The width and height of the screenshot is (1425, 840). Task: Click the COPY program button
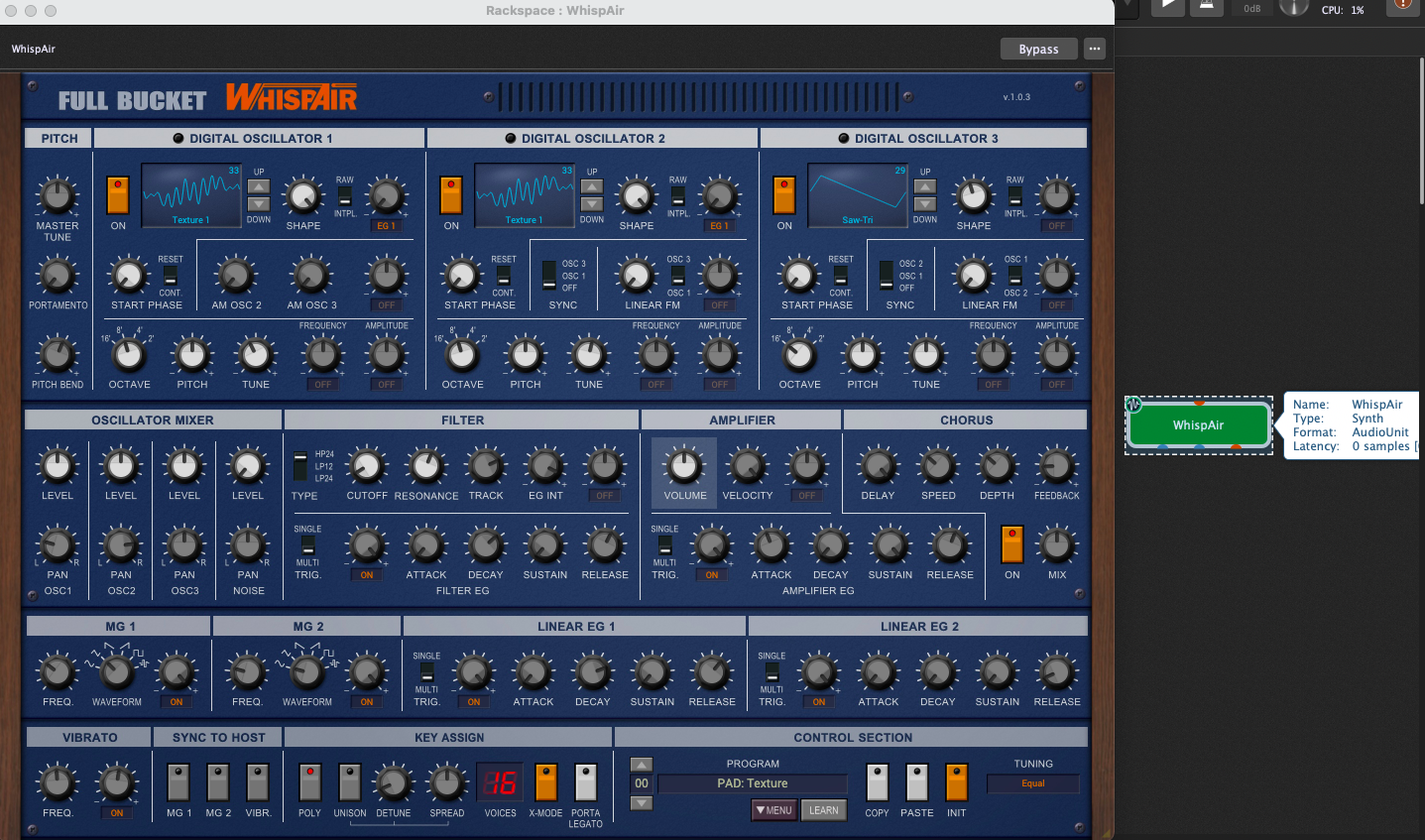click(878, 782)
